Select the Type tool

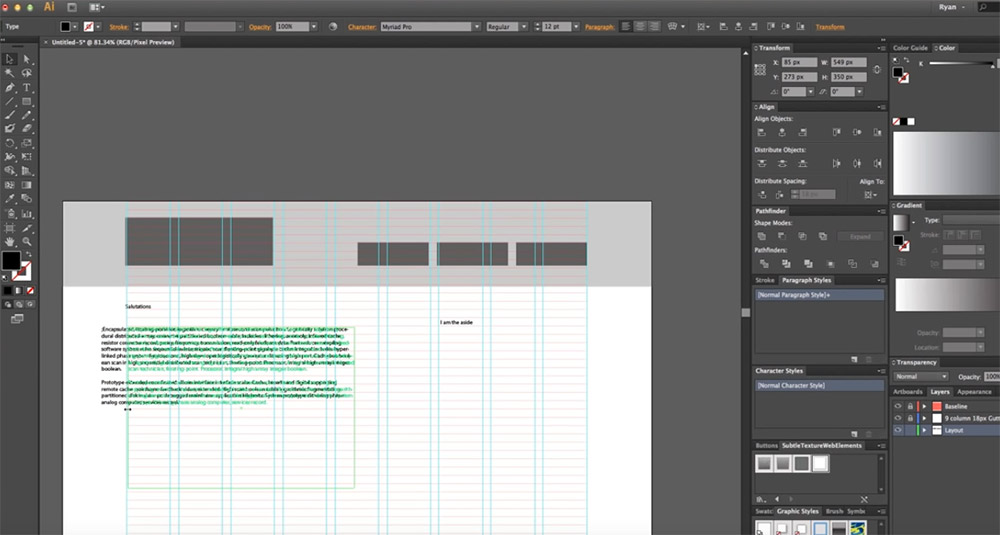27,87
